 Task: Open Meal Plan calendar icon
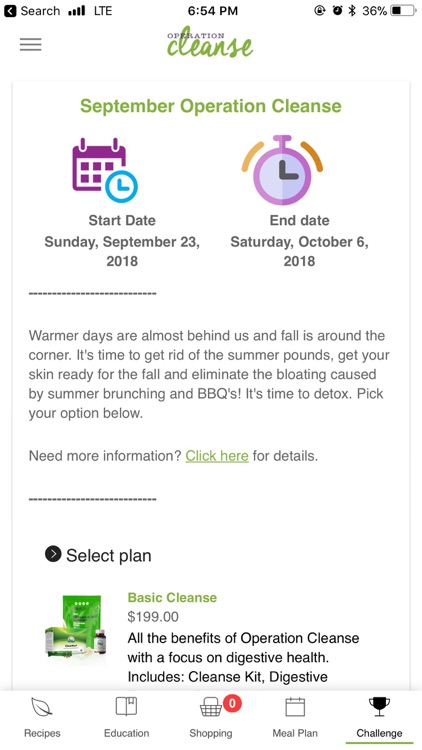point(295,707)
